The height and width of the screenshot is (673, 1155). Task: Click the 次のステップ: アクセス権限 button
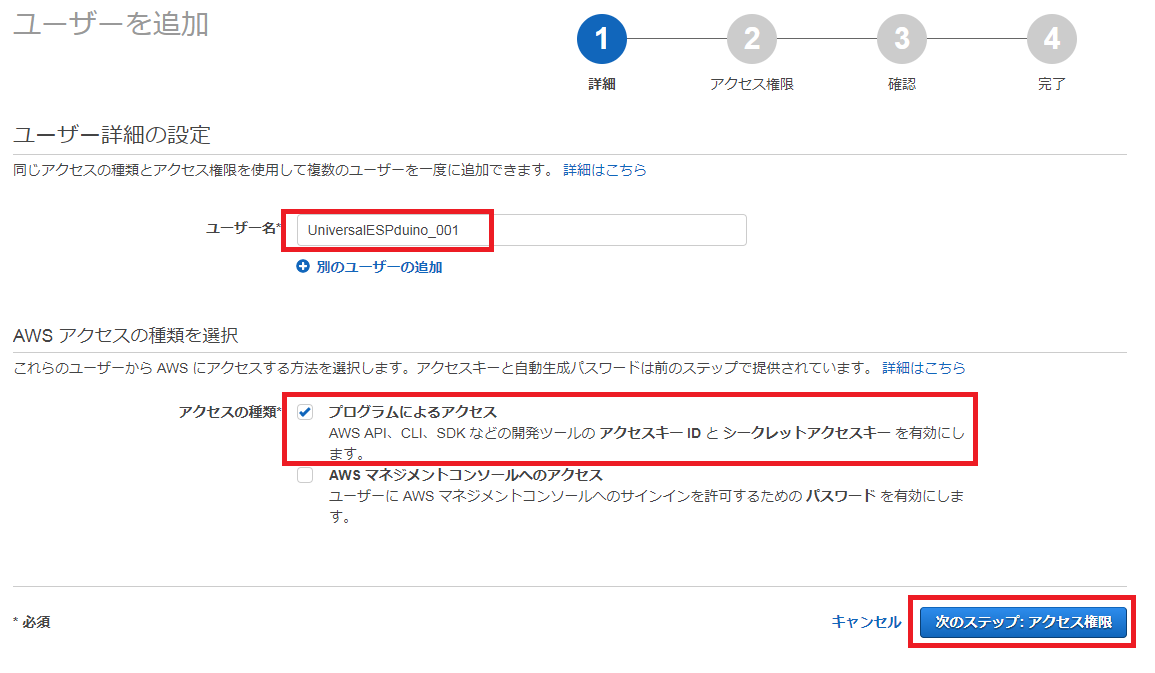pyautogui.click(x=1022, y=622)
